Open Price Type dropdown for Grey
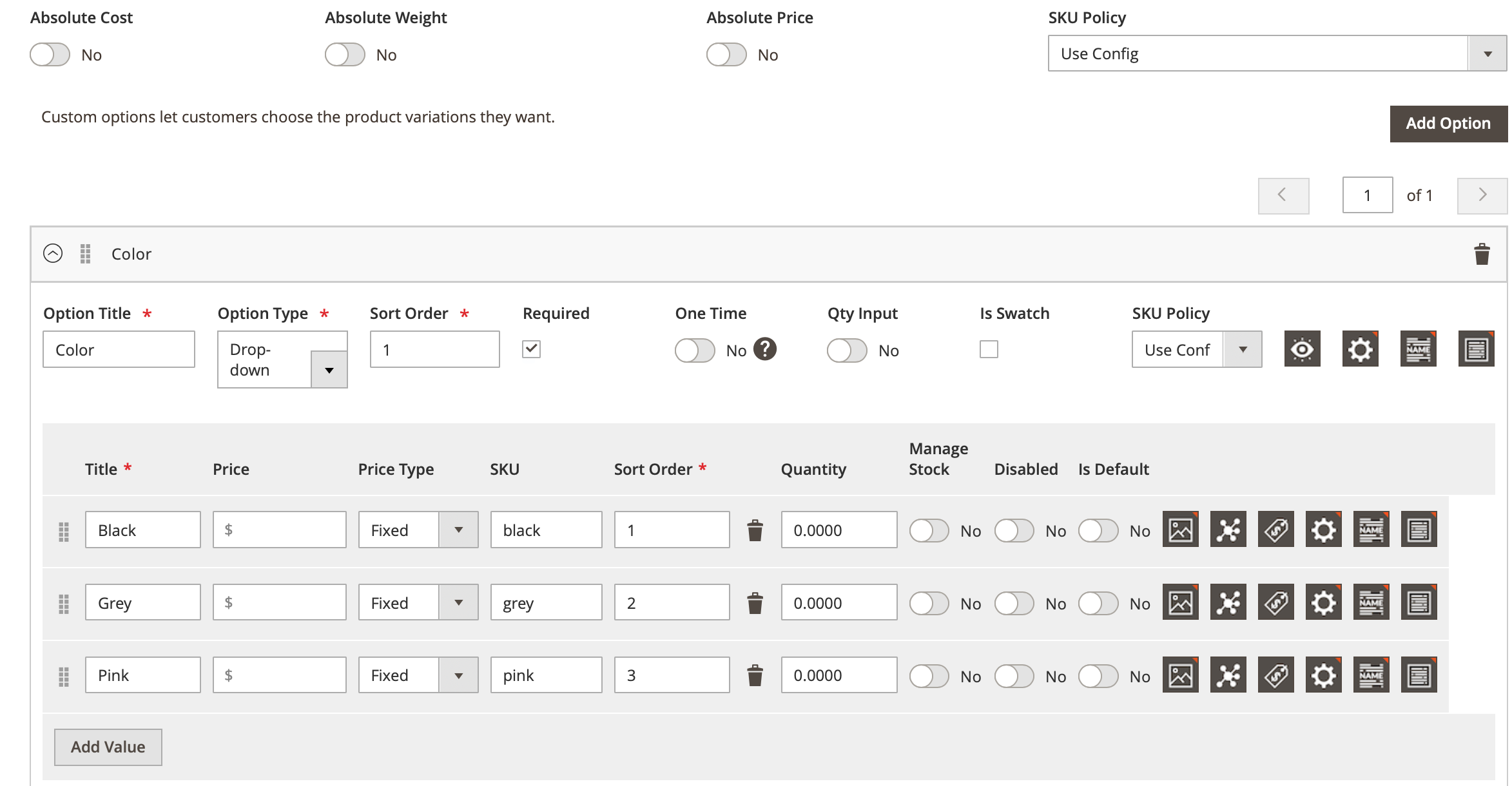 click(418, 603)
